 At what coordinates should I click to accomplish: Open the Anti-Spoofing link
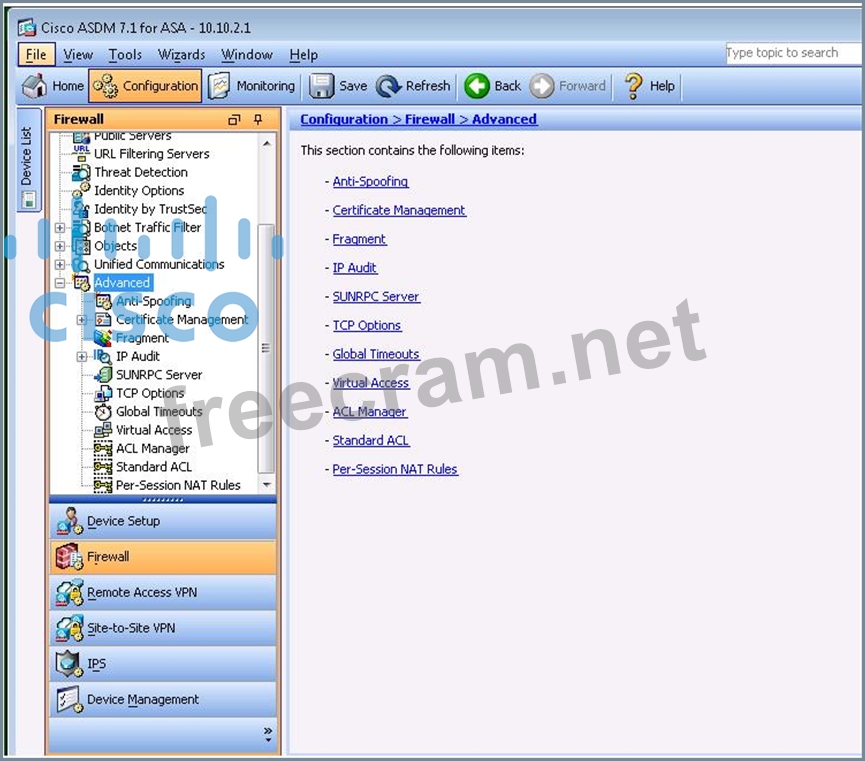tap(370, 182)
